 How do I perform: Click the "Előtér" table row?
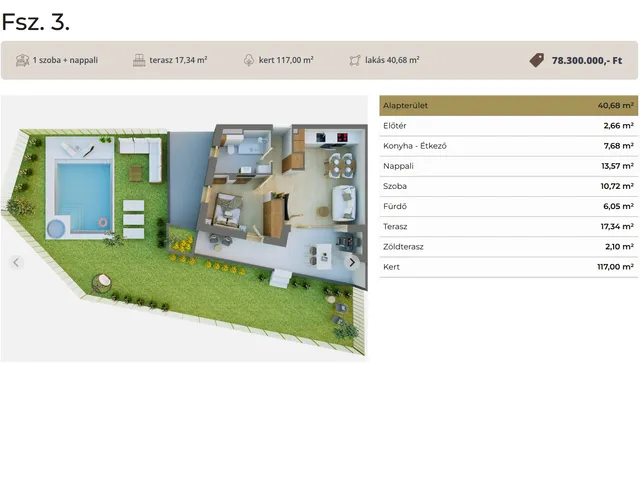point(508,126)
